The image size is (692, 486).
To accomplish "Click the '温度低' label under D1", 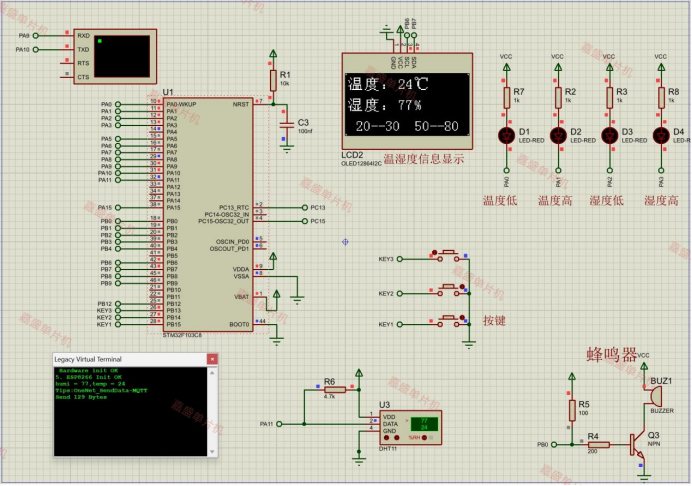I will point(500,201).
